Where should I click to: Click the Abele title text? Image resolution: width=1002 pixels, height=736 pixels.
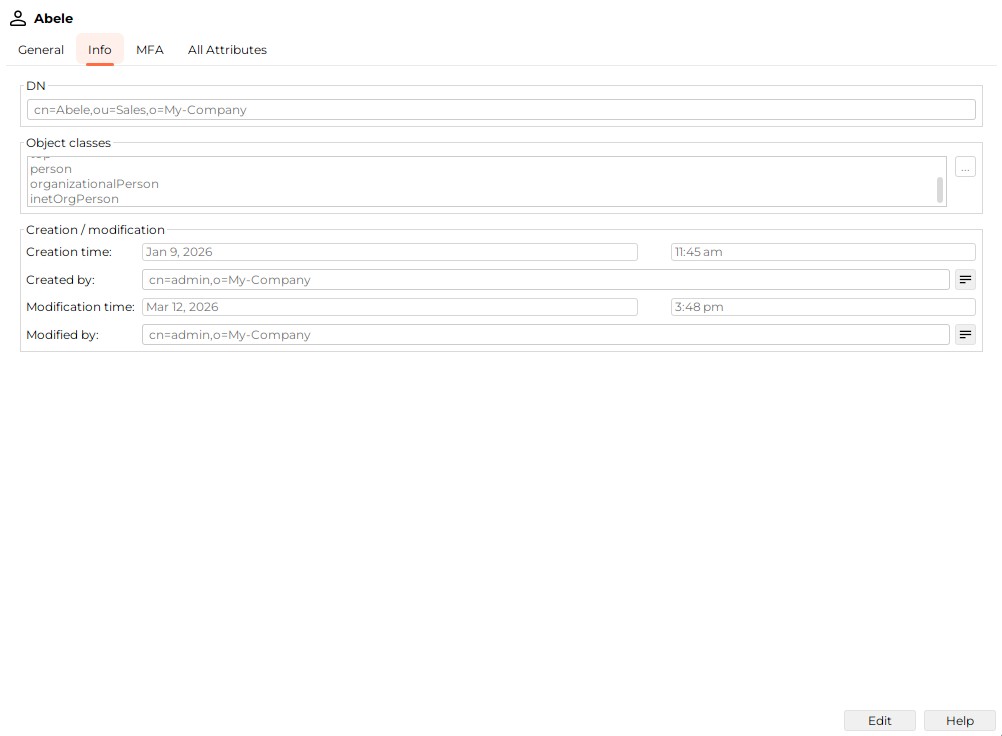(x=54, y=19)
